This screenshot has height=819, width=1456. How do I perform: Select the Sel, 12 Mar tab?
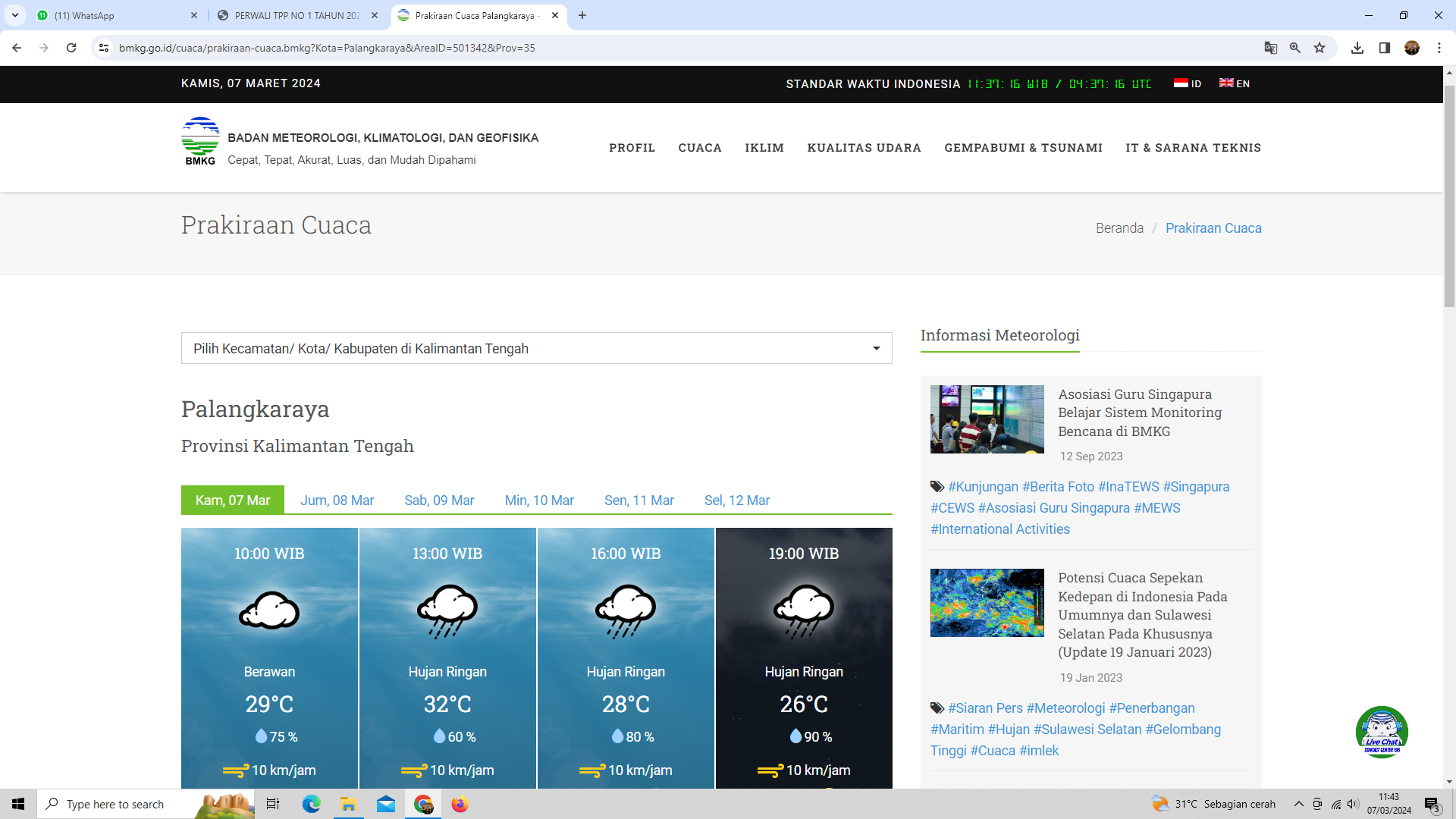[737, 500]
